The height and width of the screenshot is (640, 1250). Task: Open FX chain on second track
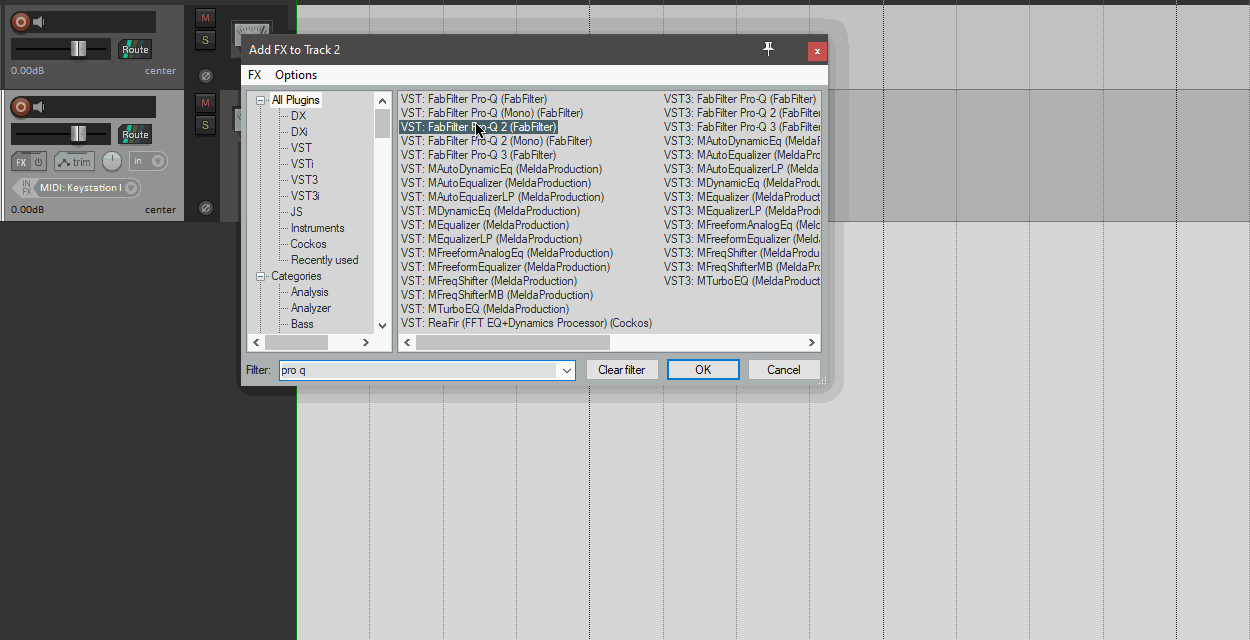(21, 162)
